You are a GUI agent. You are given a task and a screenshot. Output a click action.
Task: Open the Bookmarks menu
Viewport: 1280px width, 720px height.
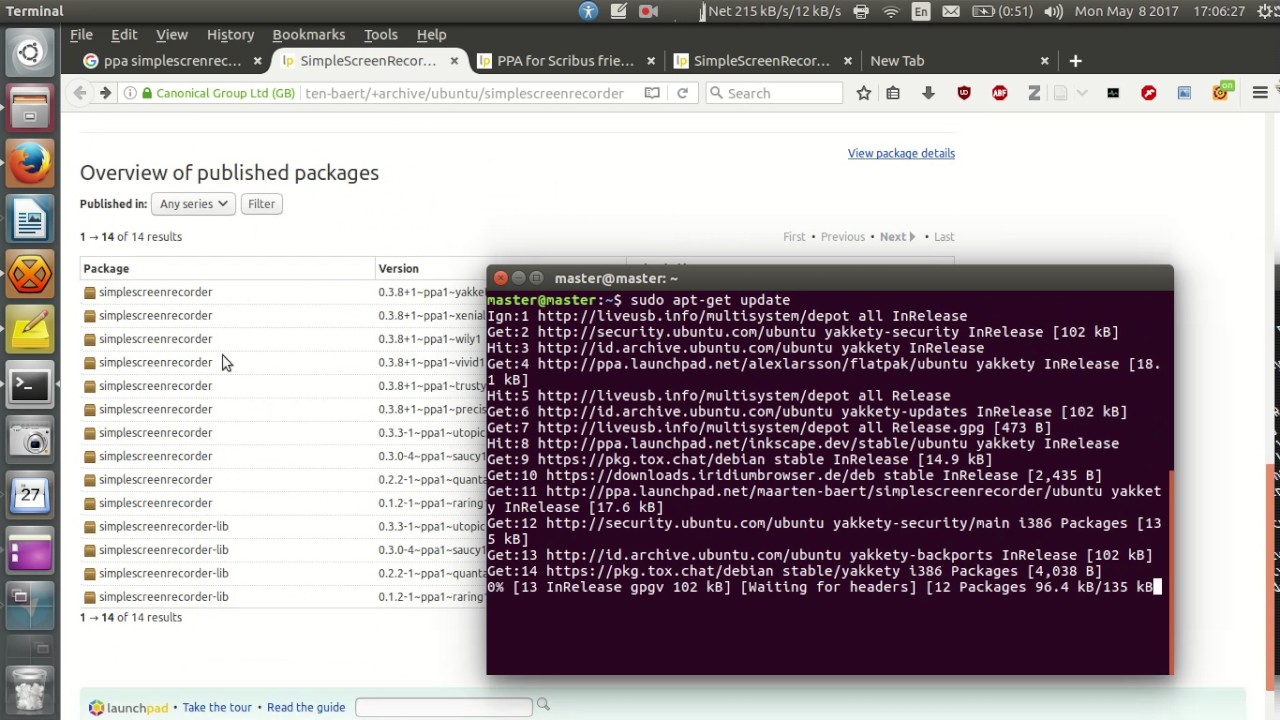coord(309,34)
